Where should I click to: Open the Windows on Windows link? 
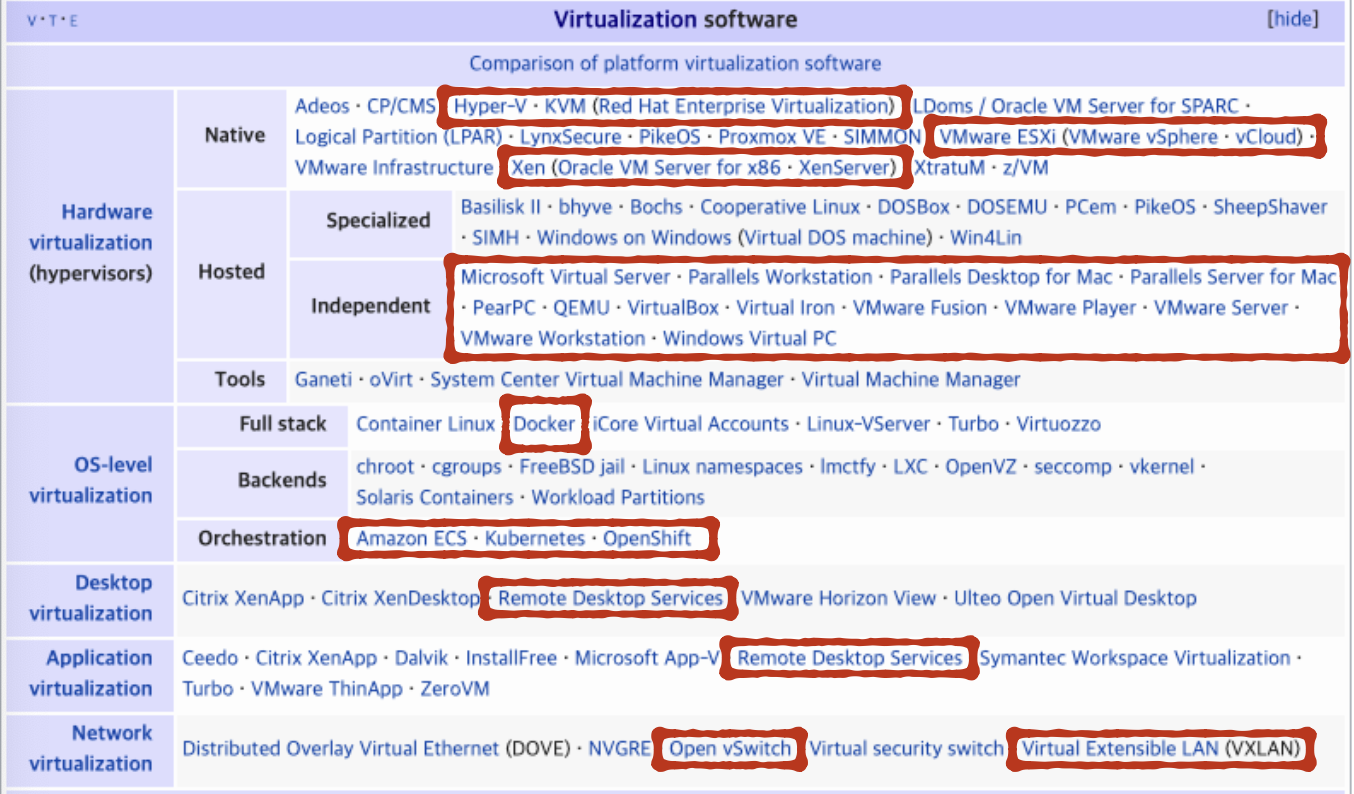634,238
